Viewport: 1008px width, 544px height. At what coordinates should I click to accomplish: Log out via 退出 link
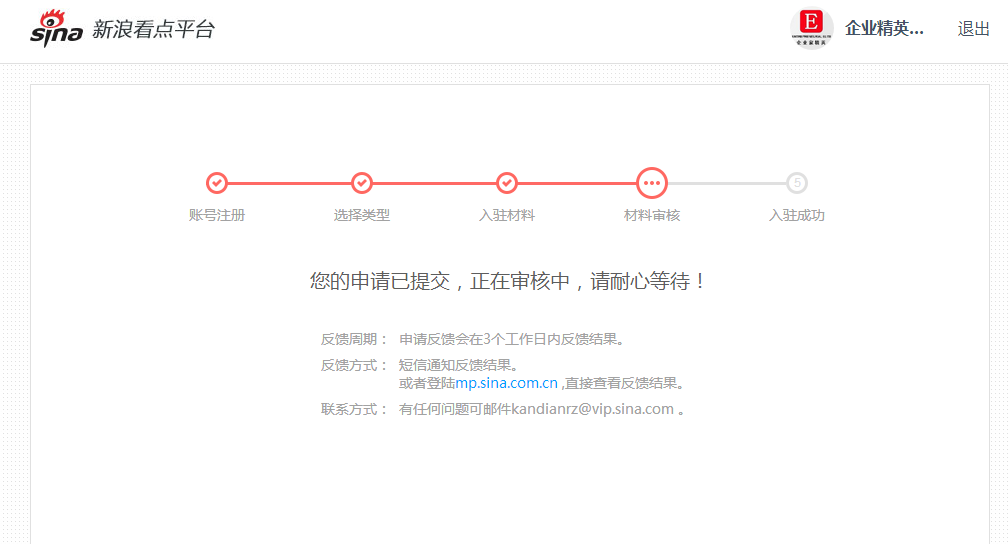click(973, 29)
